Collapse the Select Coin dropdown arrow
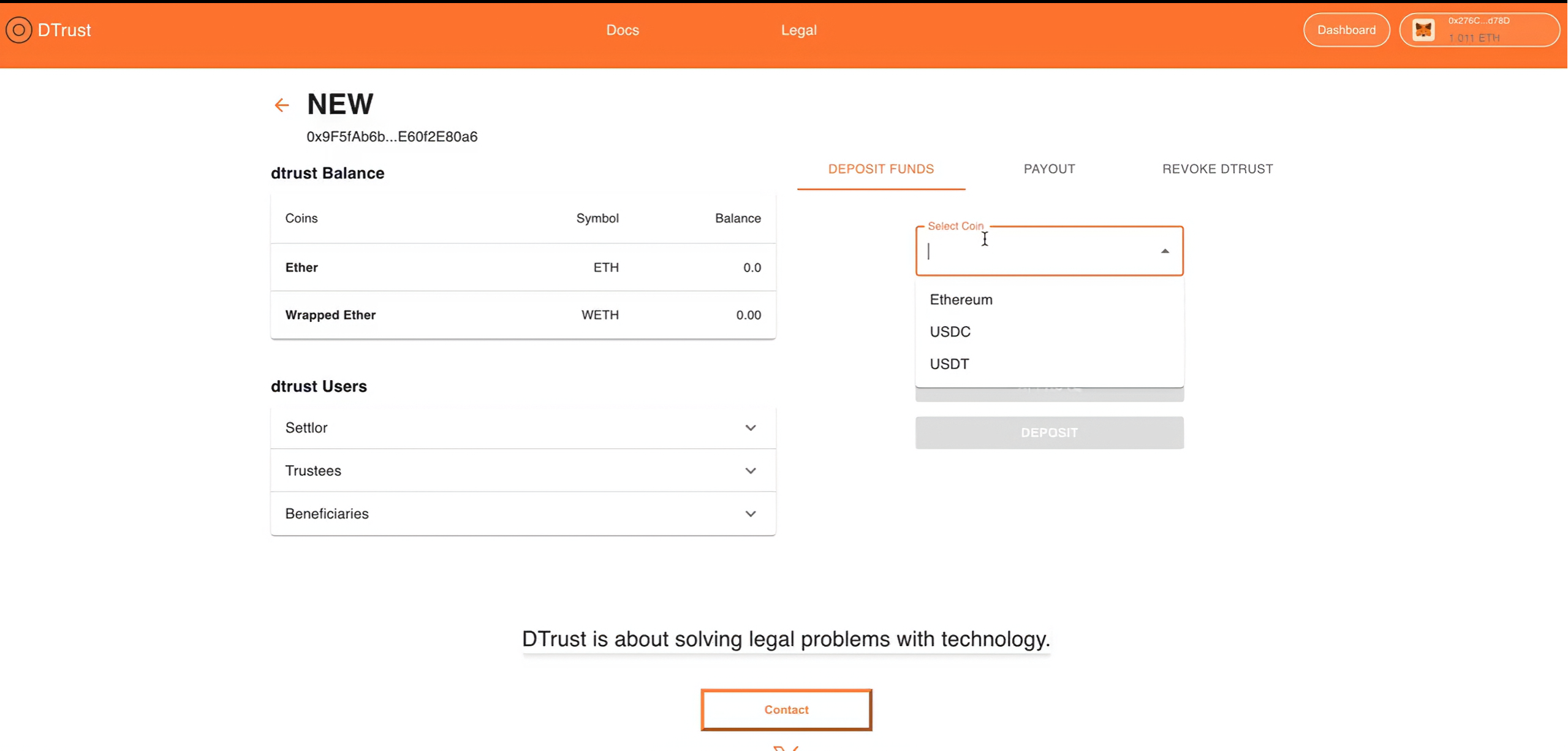 [1164, 251]
